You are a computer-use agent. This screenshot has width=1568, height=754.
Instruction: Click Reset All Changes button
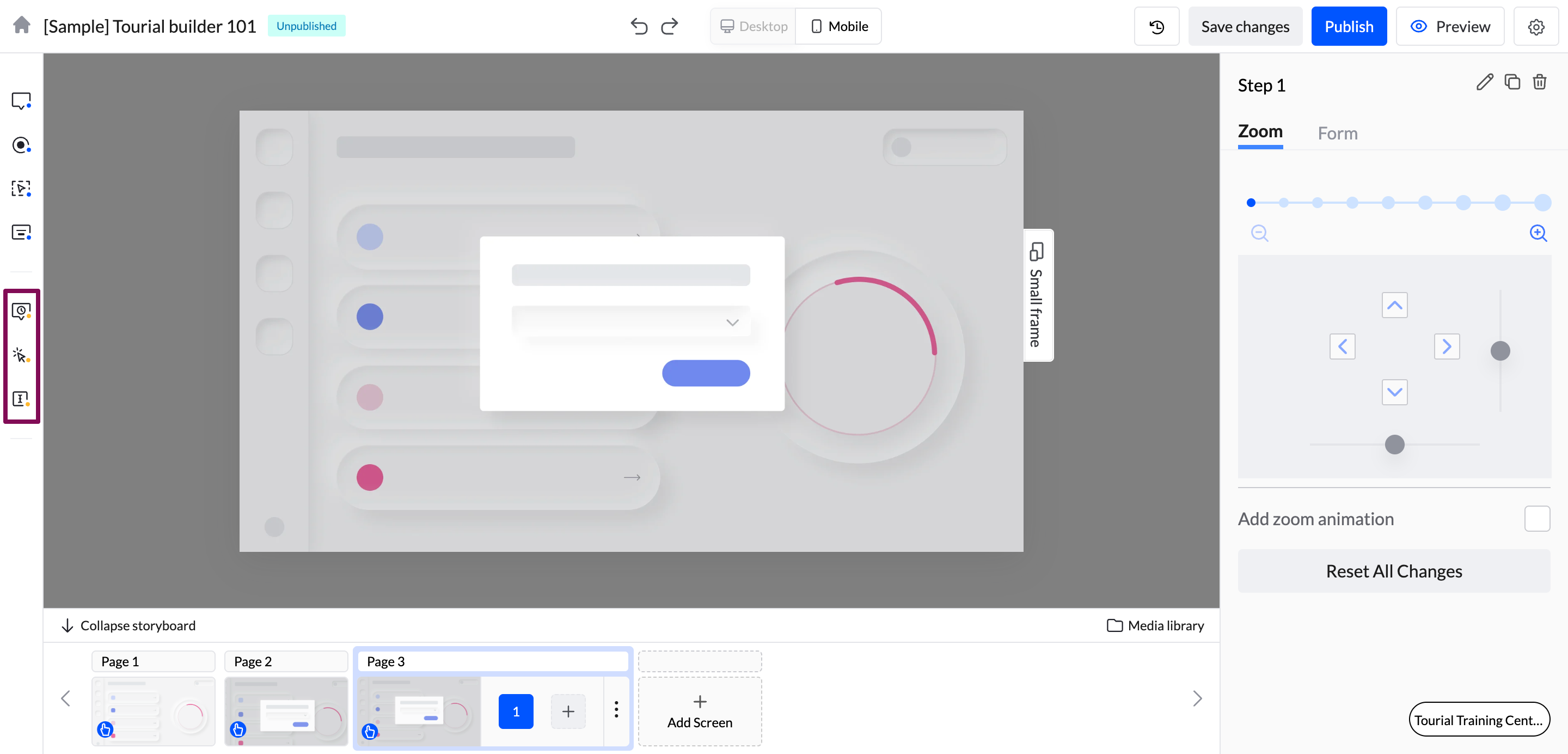[x=1393, y=571]
